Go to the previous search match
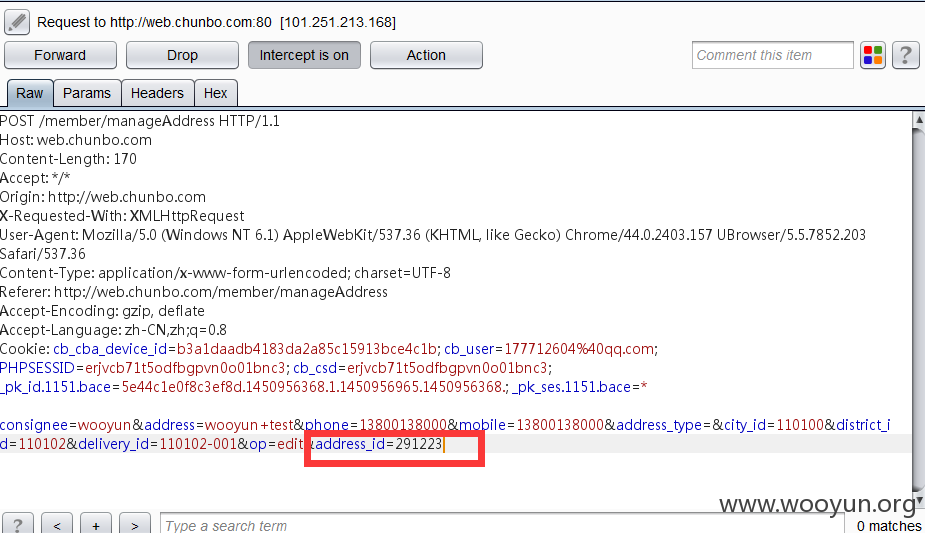This screenshot has height=533, width=925. [57, 524]
